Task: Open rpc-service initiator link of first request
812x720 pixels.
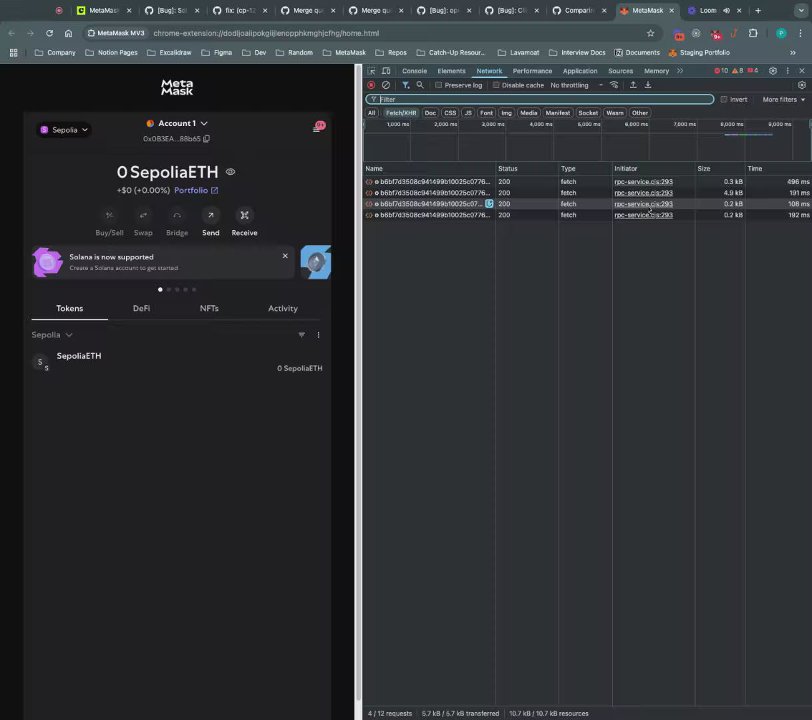Action: [643, 182]
